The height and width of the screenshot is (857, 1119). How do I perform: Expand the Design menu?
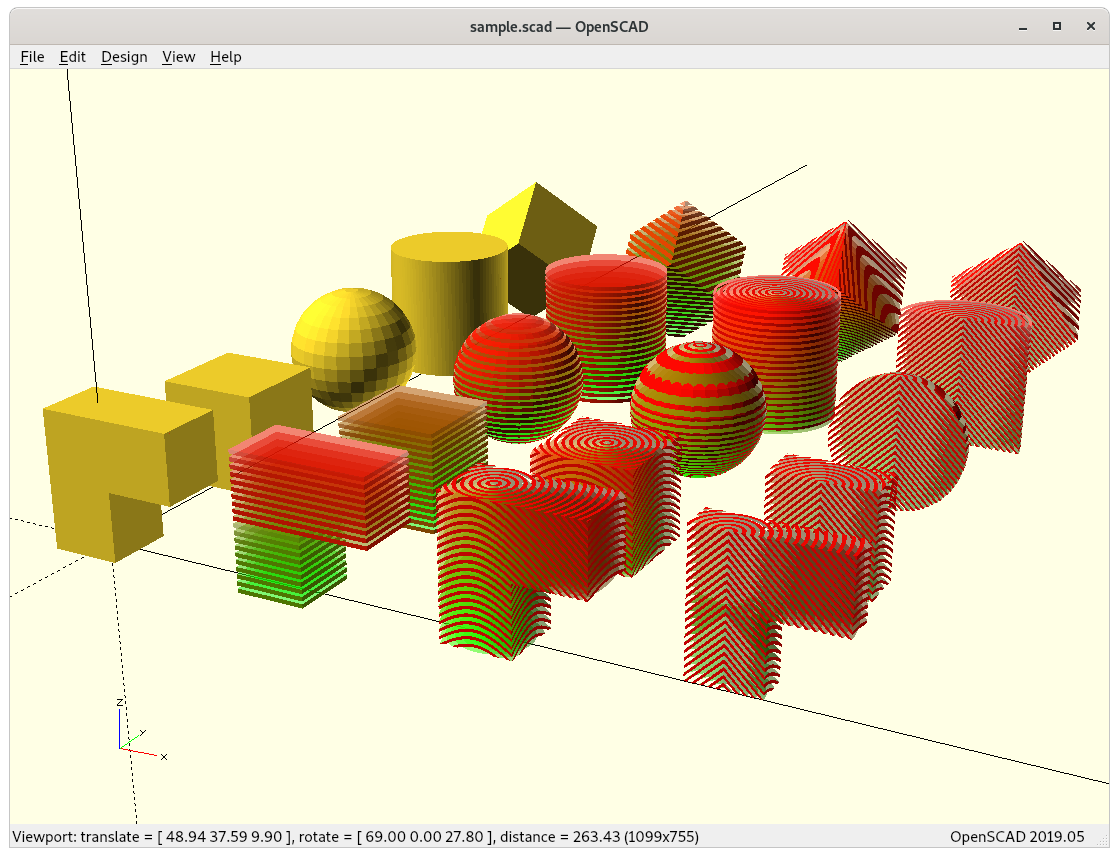click(124, 57)
